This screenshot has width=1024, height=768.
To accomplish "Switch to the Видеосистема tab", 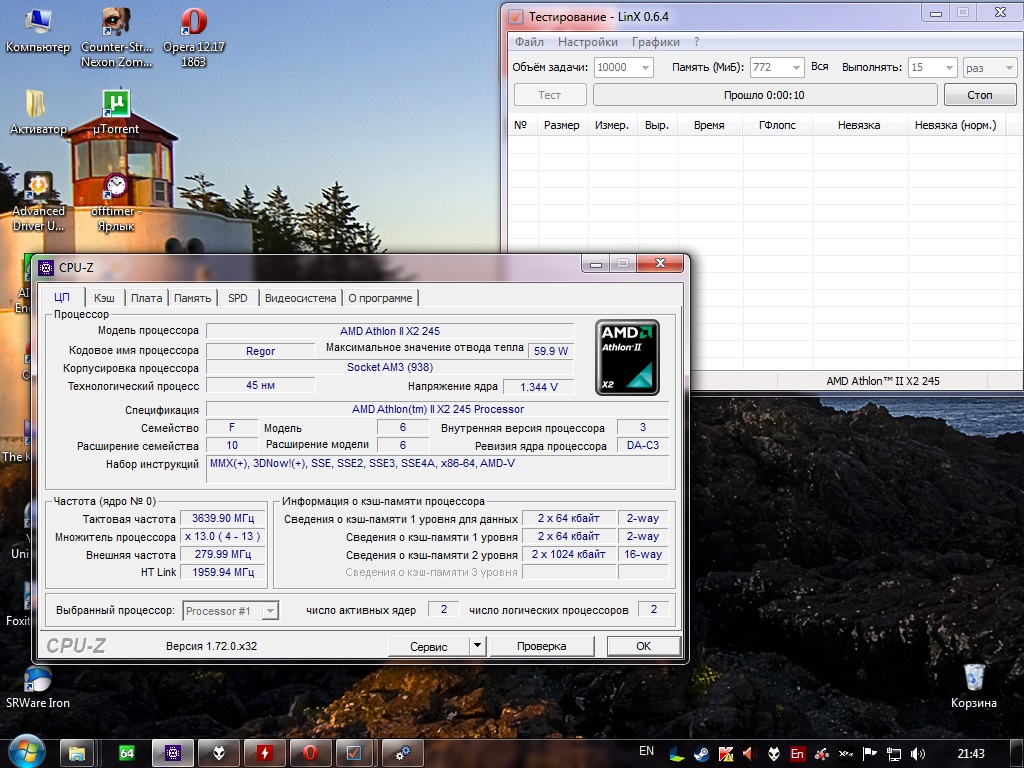I will [x=300, y=298].
